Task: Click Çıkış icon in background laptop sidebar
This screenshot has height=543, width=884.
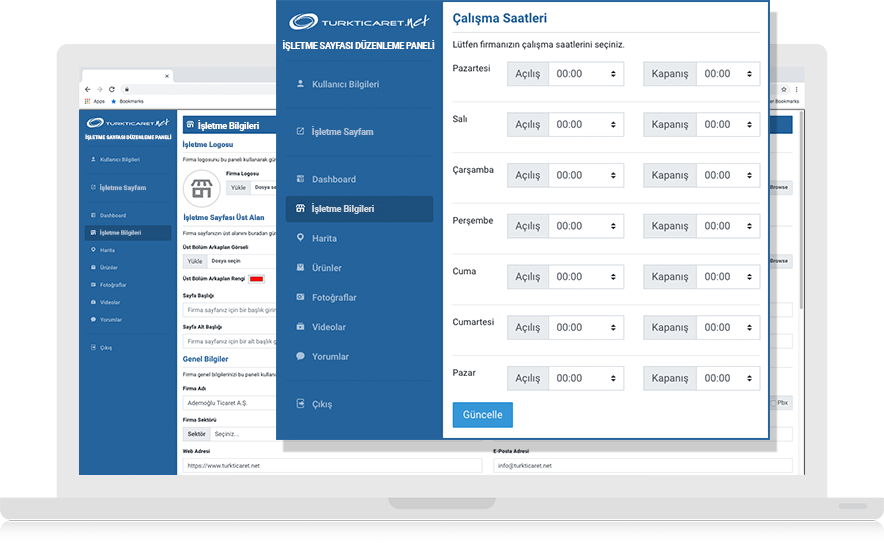Action: pyautogui.click(x=93, y=347)
